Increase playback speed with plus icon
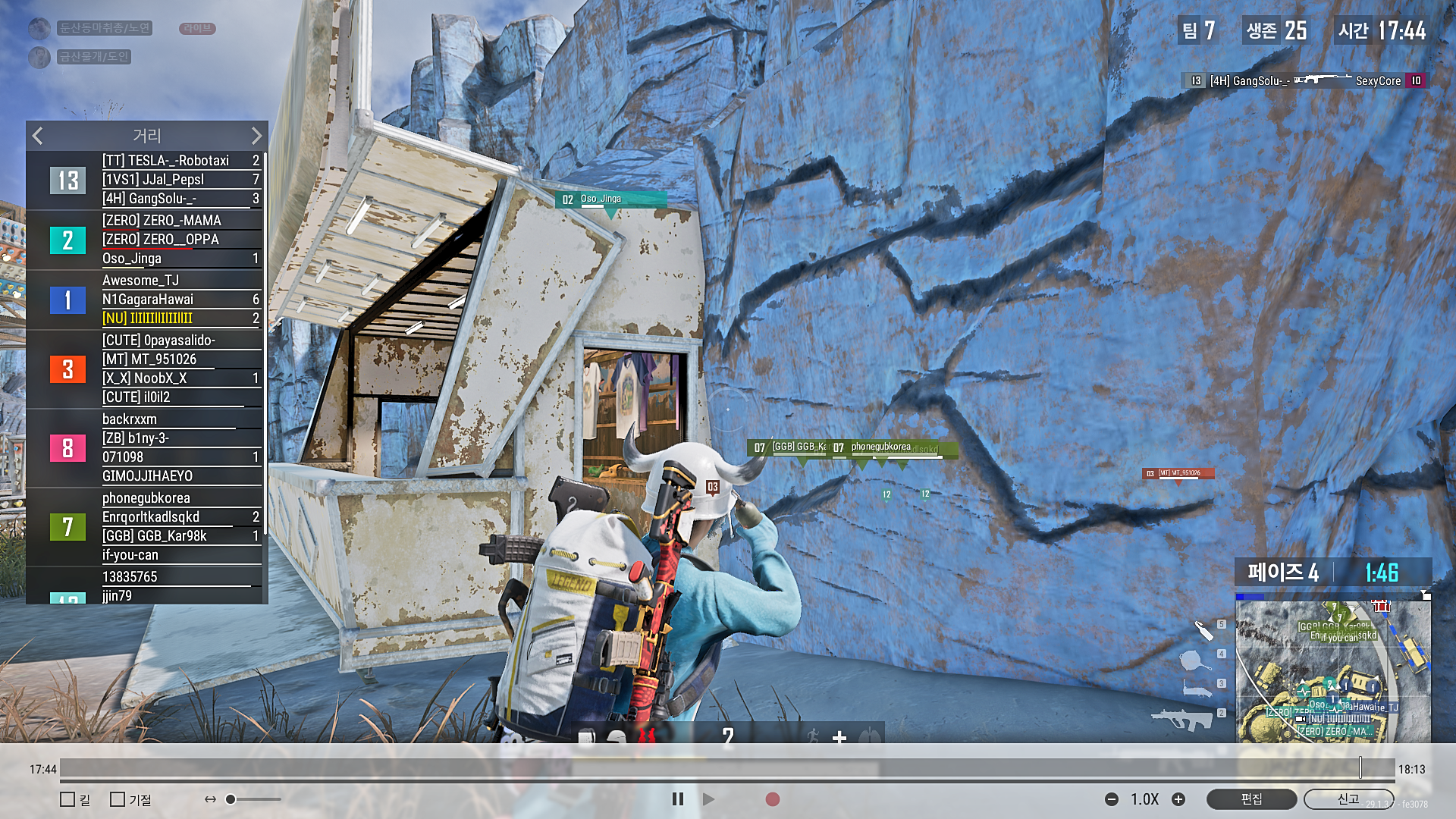This screenshot has width=1456, height=819. click(1178, 799)
